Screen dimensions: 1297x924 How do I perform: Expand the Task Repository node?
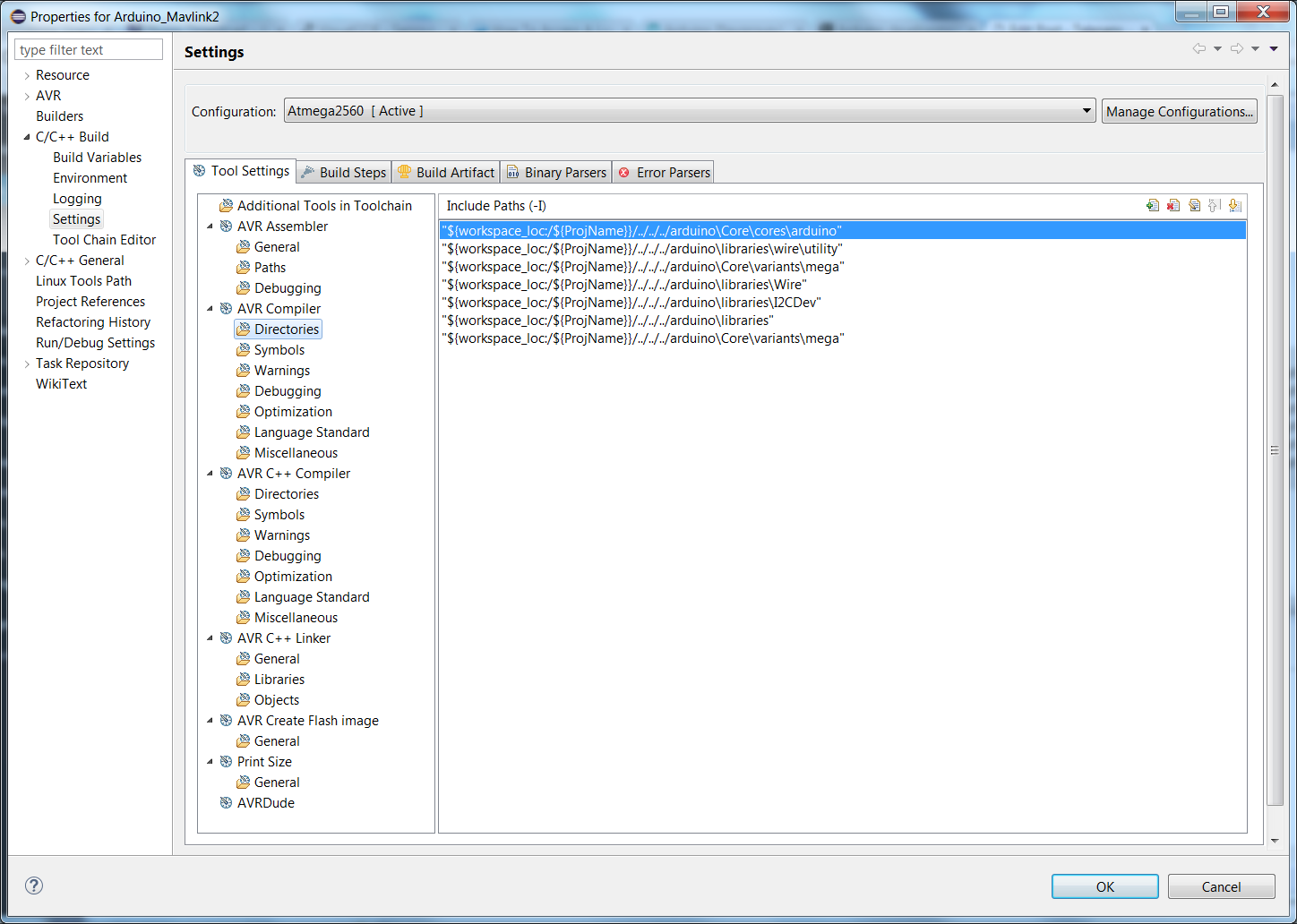pyautogui.click(x=27, y=364)
